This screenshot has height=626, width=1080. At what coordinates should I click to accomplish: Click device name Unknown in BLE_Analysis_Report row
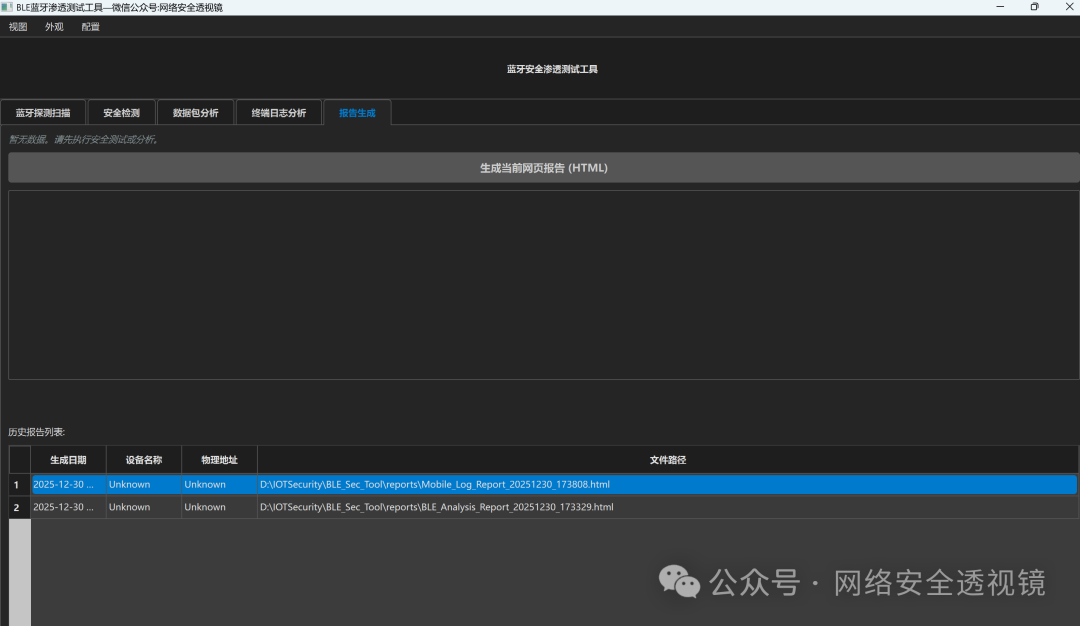tap(144, 507)
